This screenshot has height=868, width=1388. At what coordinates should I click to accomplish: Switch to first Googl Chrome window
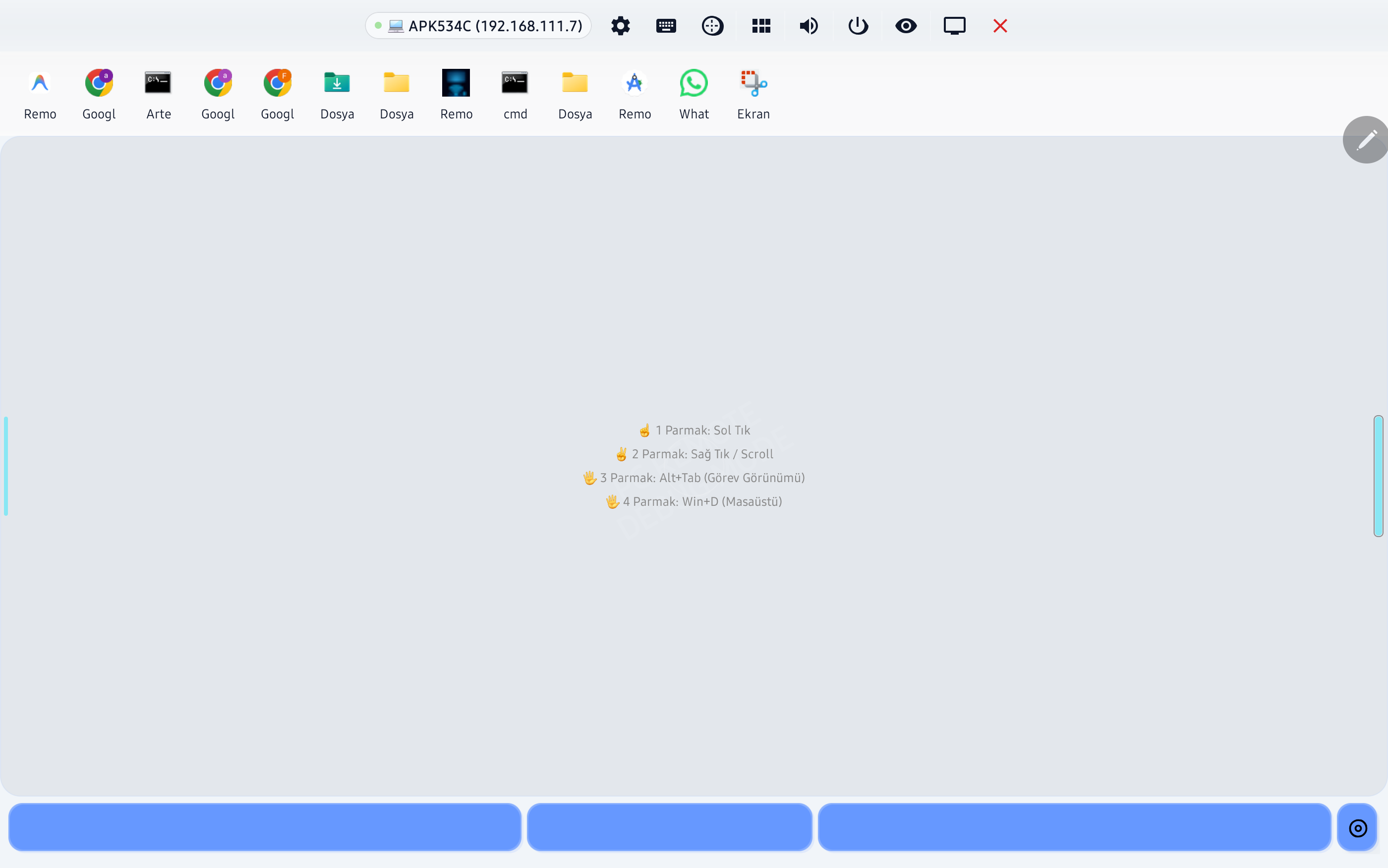tap(99, 95)
